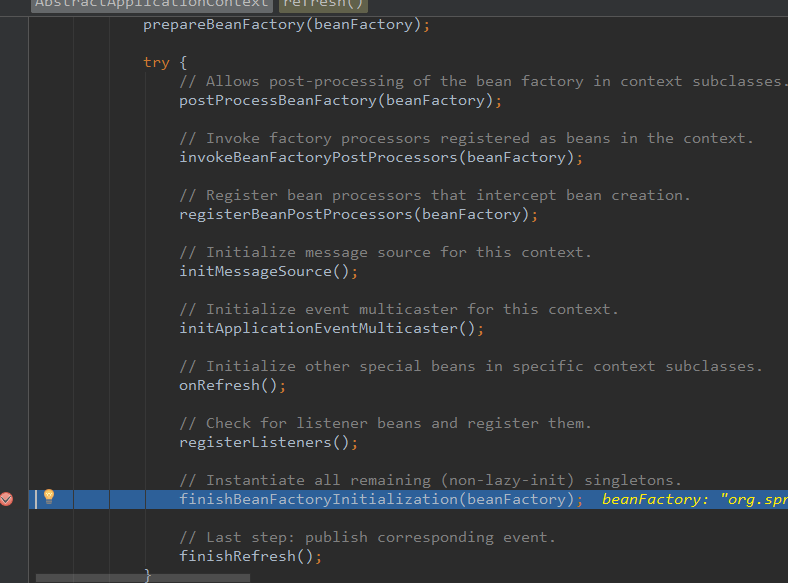Click on the prepareBeanFactory method call

[x=227, y=24]
